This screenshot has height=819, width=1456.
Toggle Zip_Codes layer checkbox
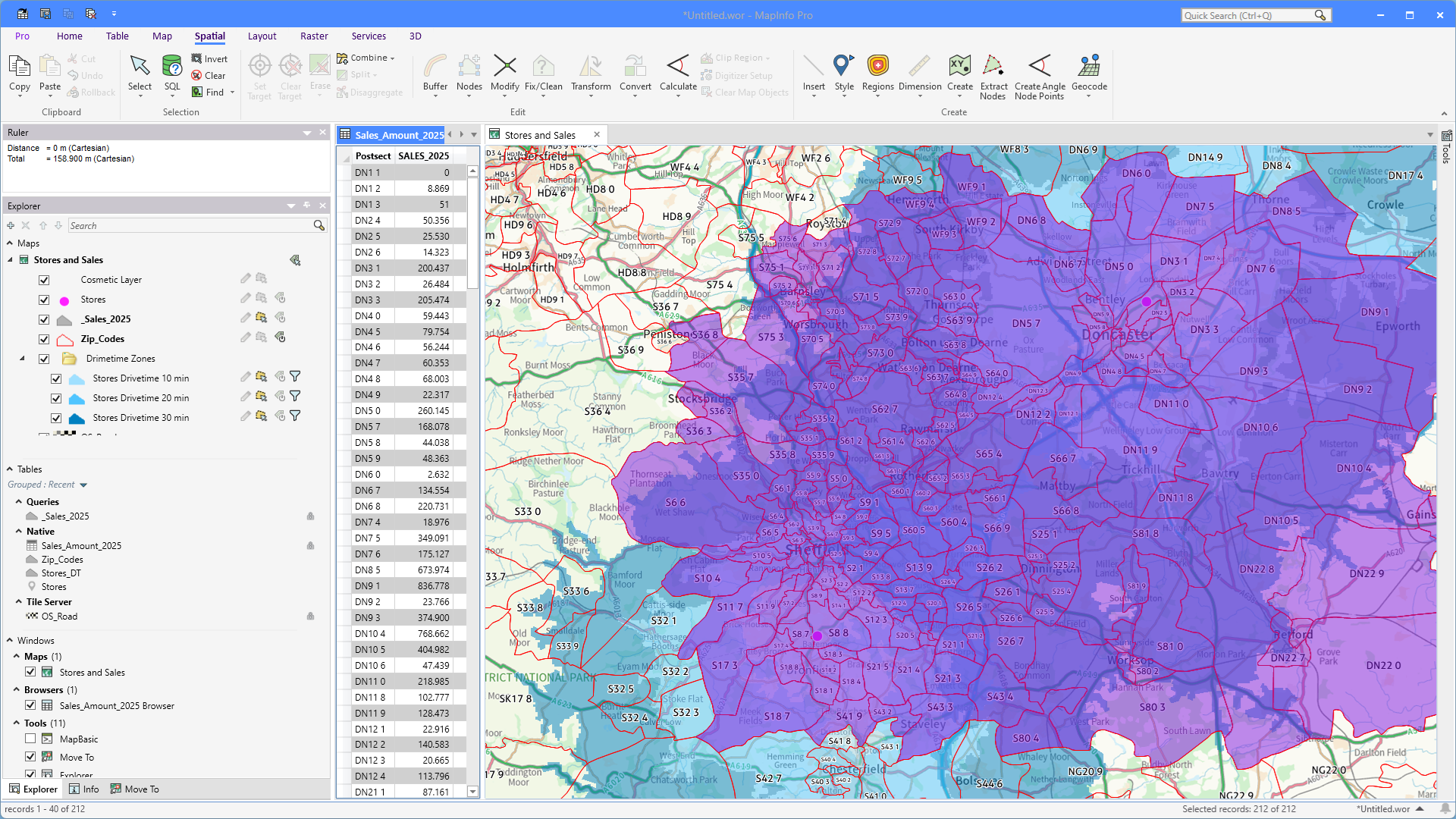pos(44,339)
